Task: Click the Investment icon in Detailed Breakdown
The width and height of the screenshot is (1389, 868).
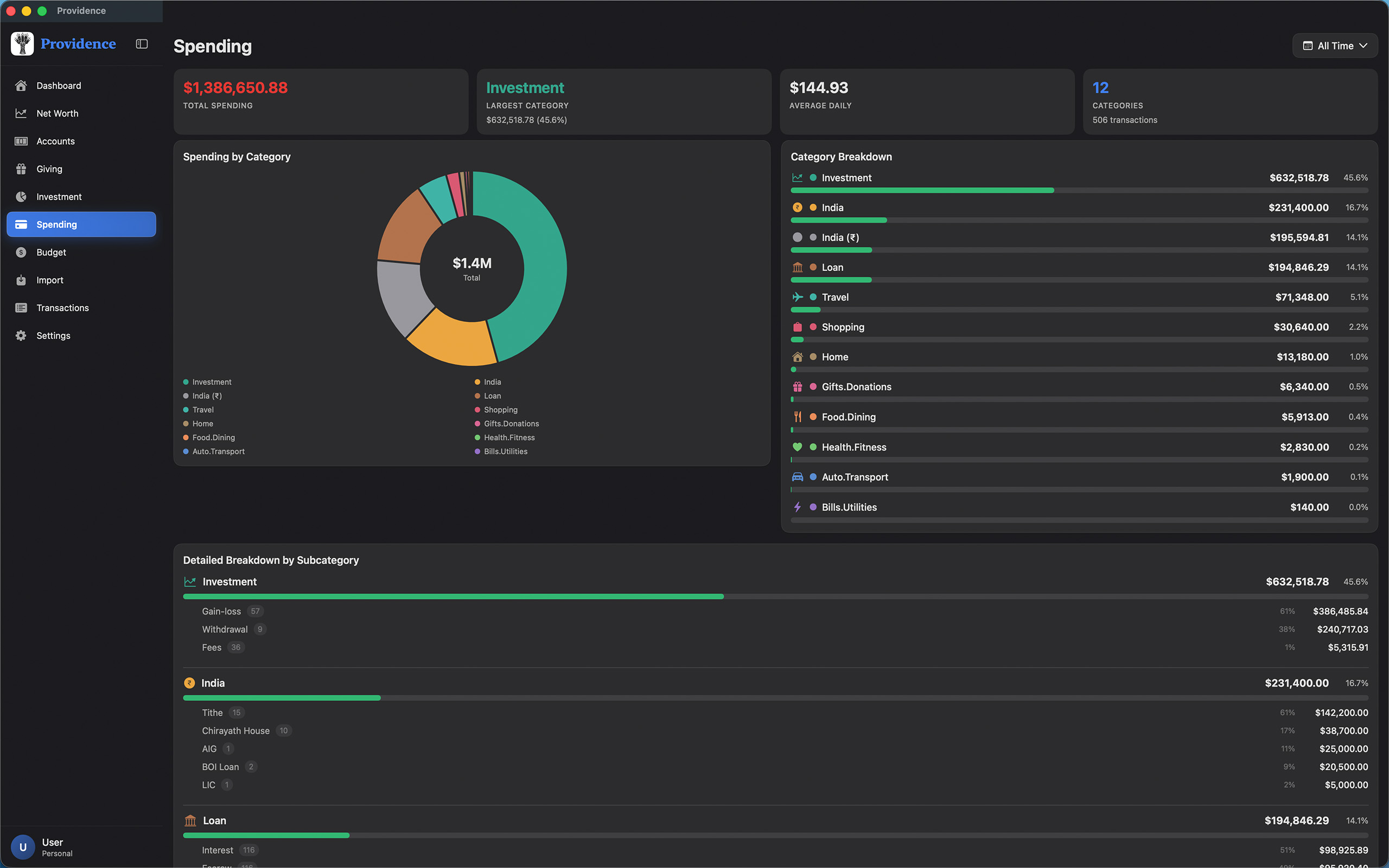Action: click(190, 582)
